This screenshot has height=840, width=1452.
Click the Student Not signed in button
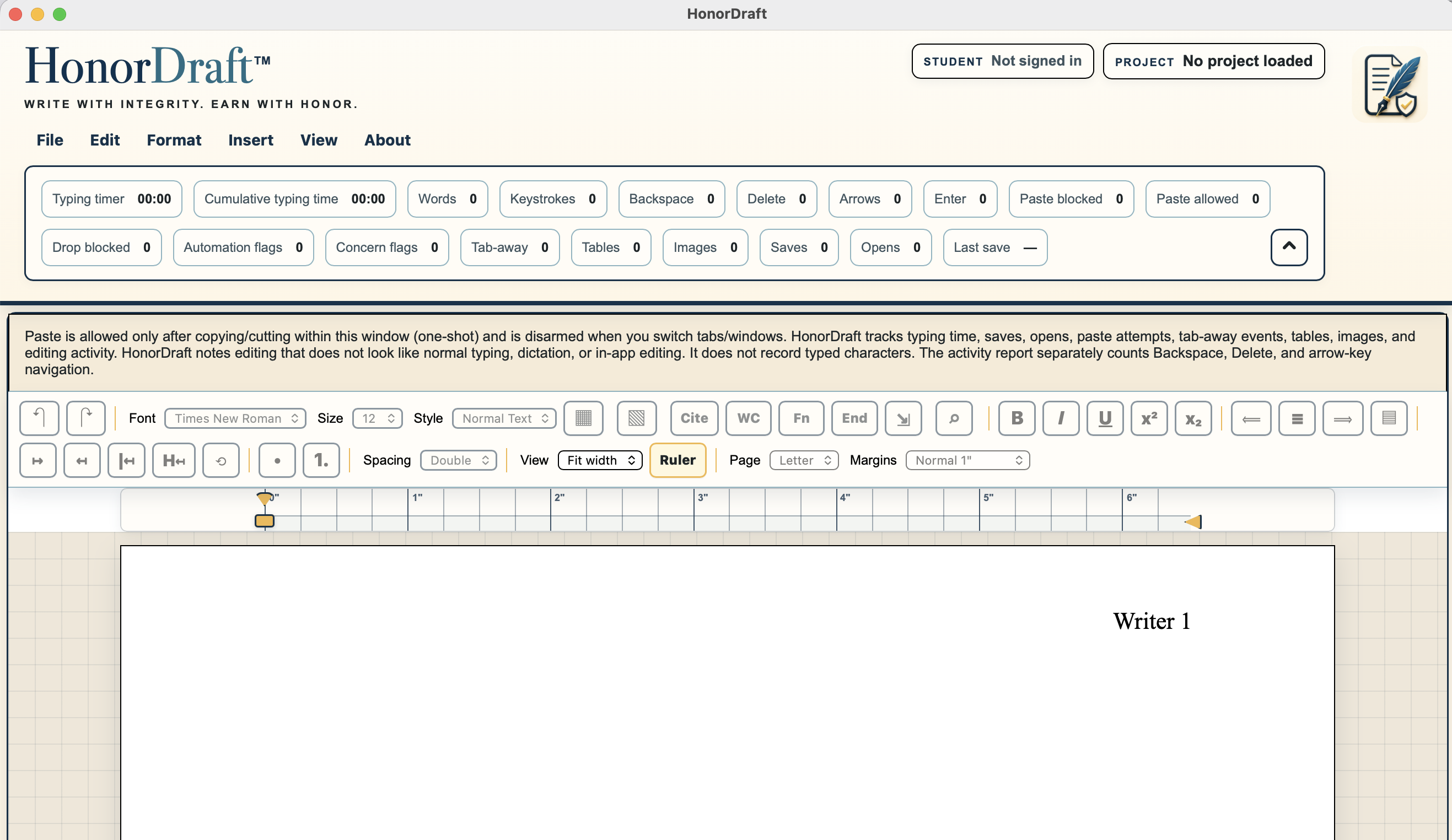tap(1002, 61)
